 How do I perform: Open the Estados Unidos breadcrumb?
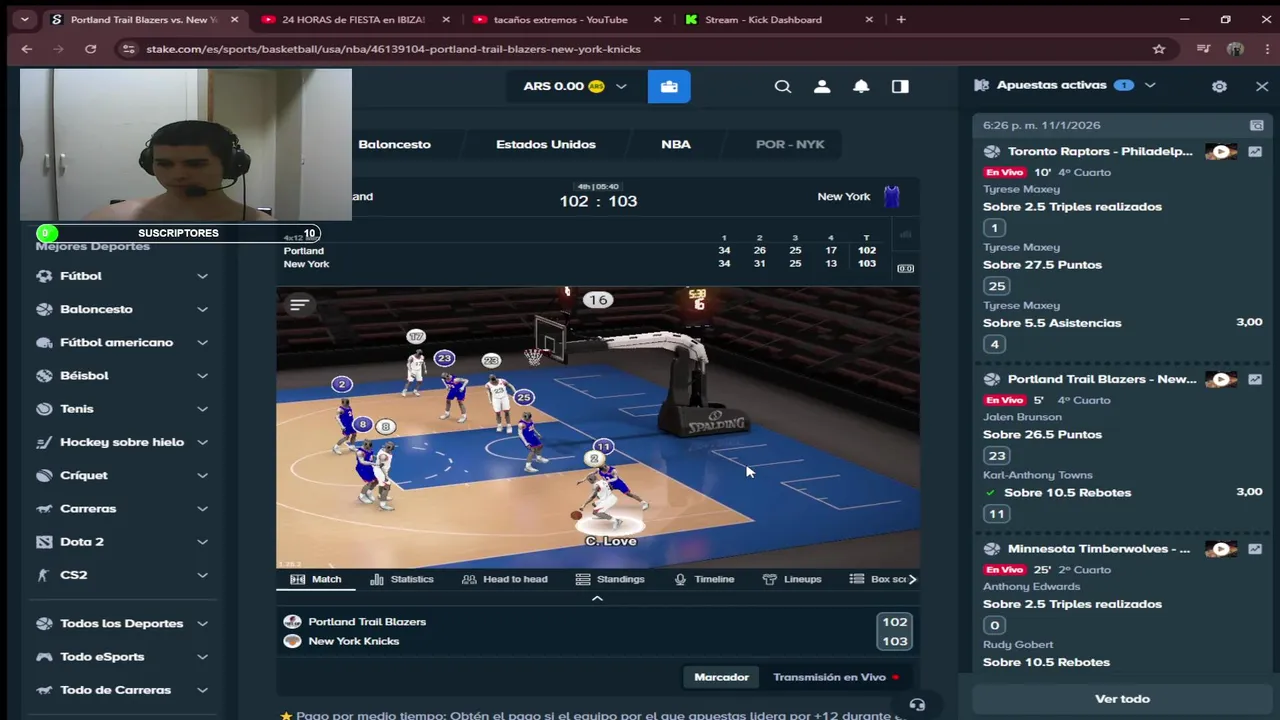tap(546, 144)
